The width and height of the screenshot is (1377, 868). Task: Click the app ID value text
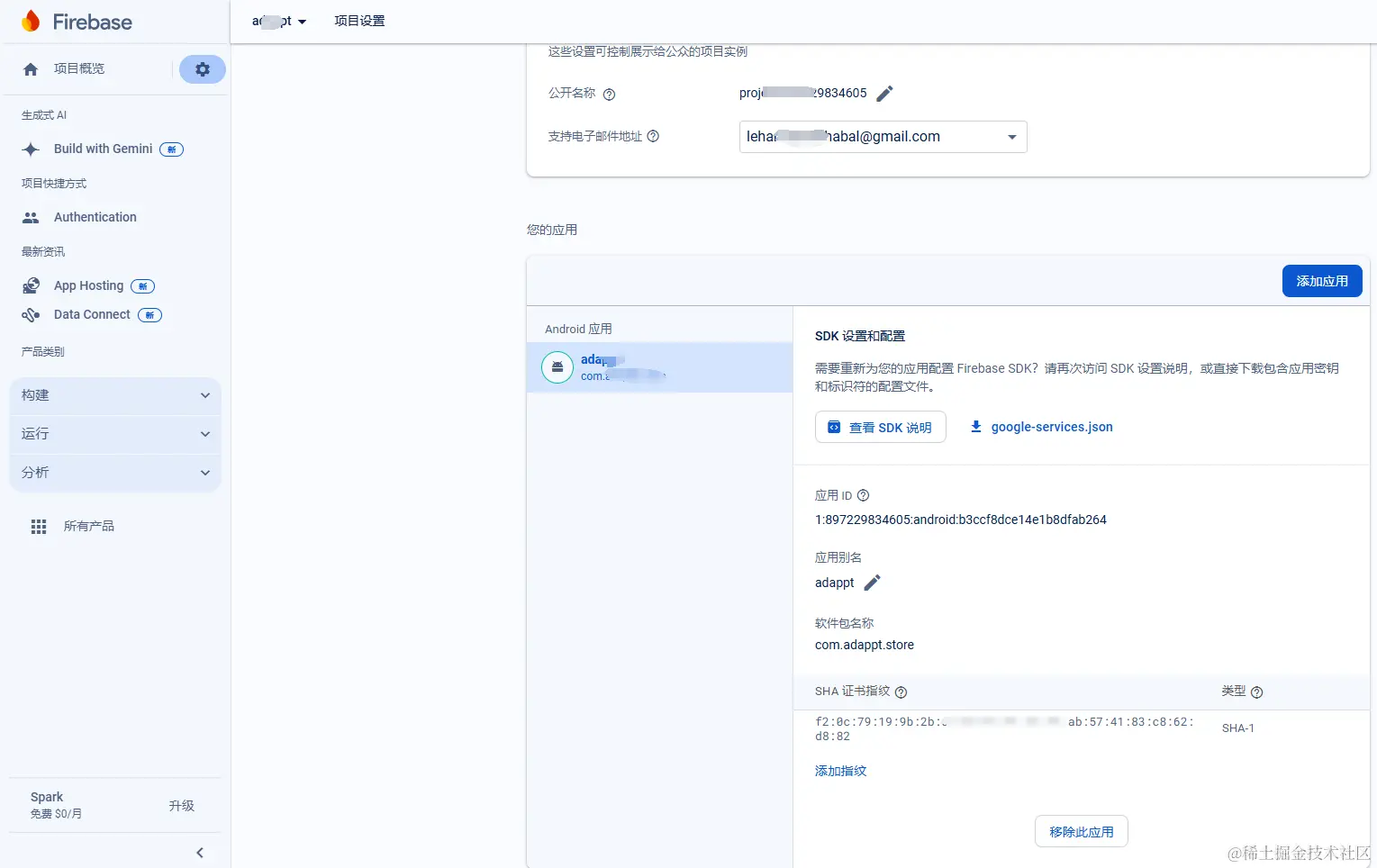click(x=961, y=520)
